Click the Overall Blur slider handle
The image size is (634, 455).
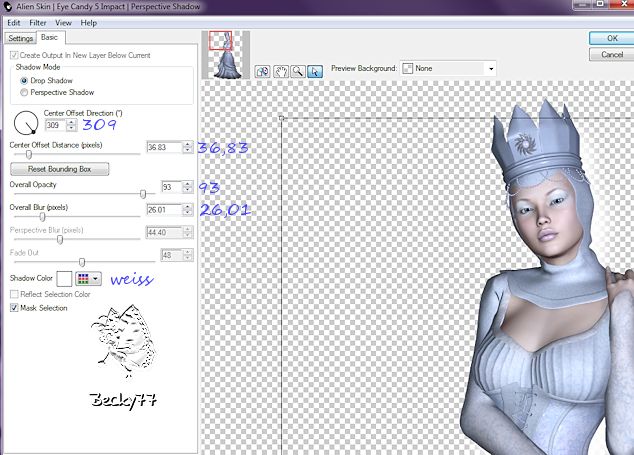(x=42, y=217)
